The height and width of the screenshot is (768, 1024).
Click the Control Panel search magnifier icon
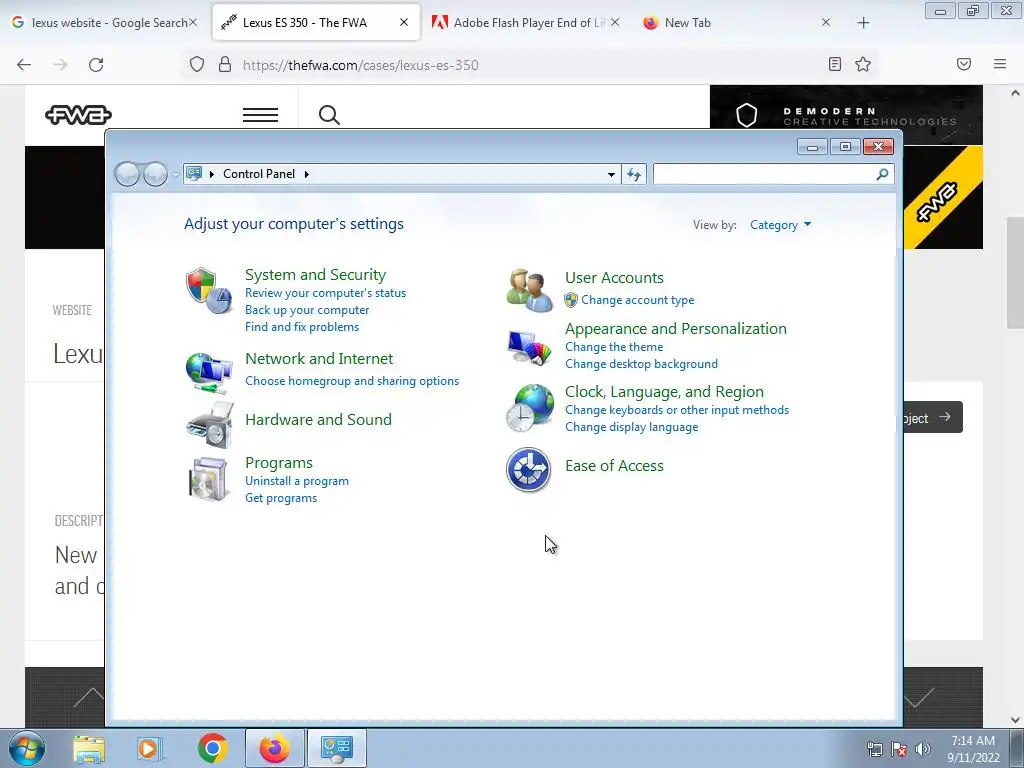[882, 174]
